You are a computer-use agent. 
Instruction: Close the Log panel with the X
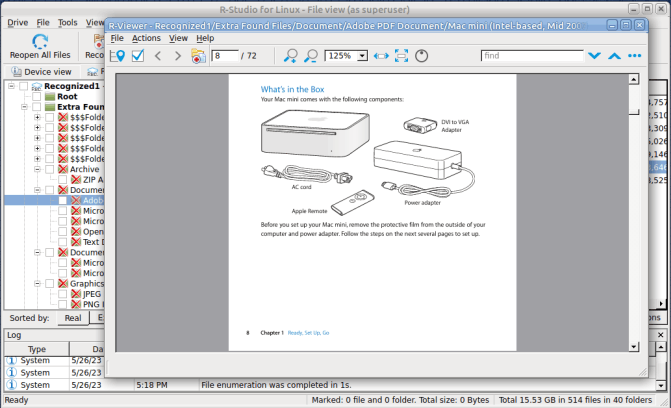660,335
